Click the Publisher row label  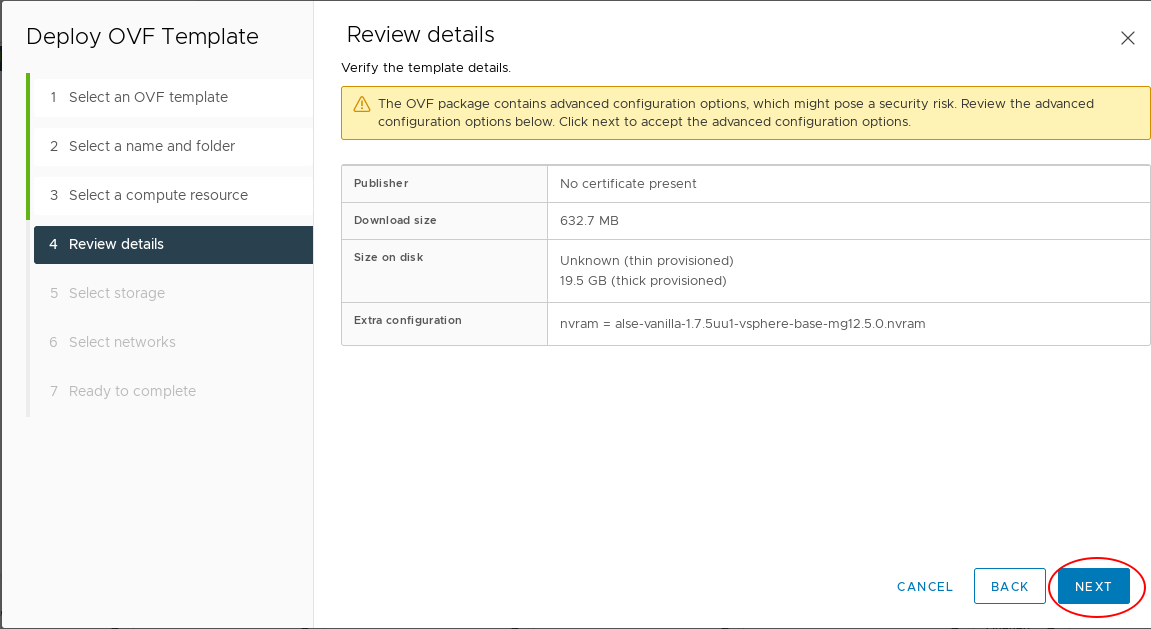[x=381, y=183]
